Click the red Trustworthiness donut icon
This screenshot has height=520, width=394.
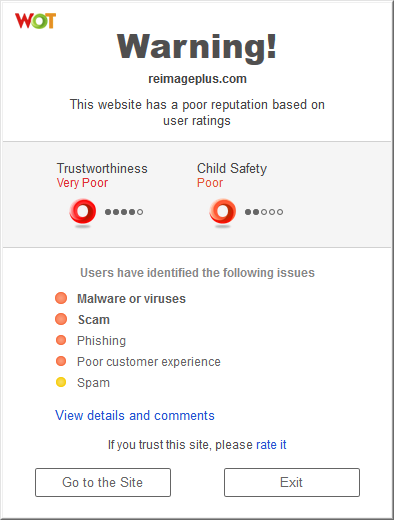tap(82, 211)
